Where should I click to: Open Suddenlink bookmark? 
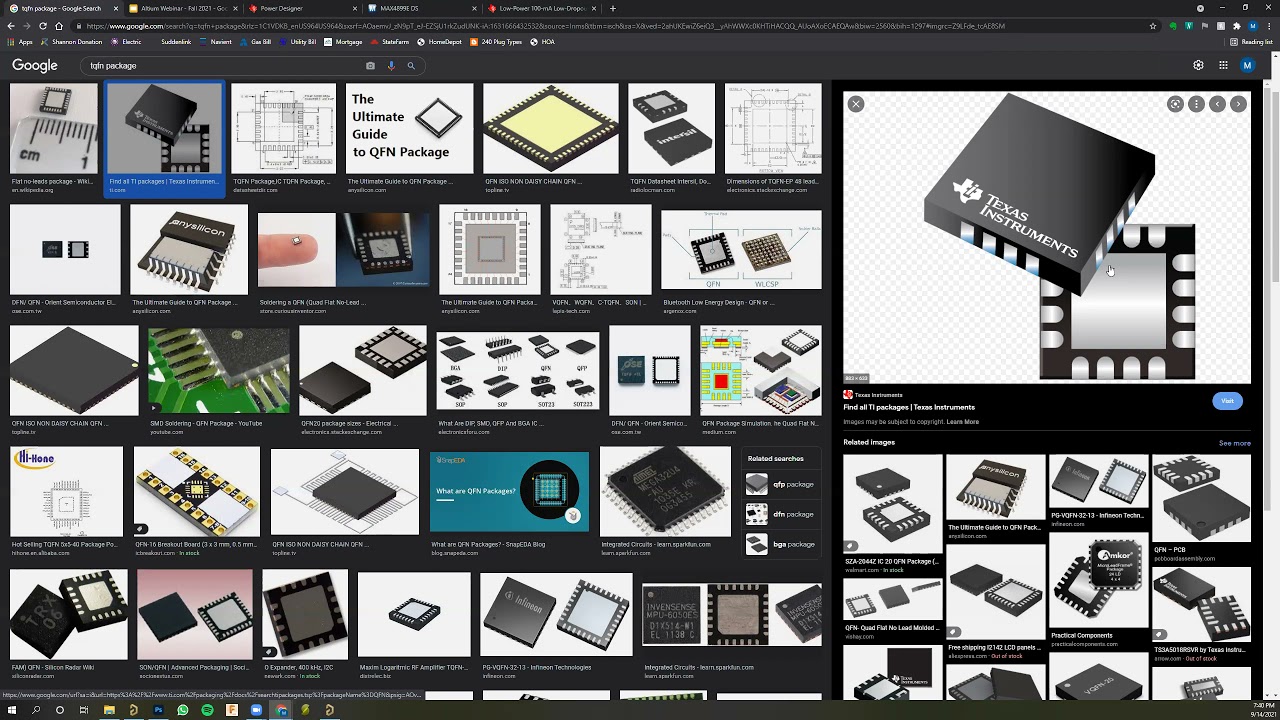pyautogui.click(x=176, y=42)
